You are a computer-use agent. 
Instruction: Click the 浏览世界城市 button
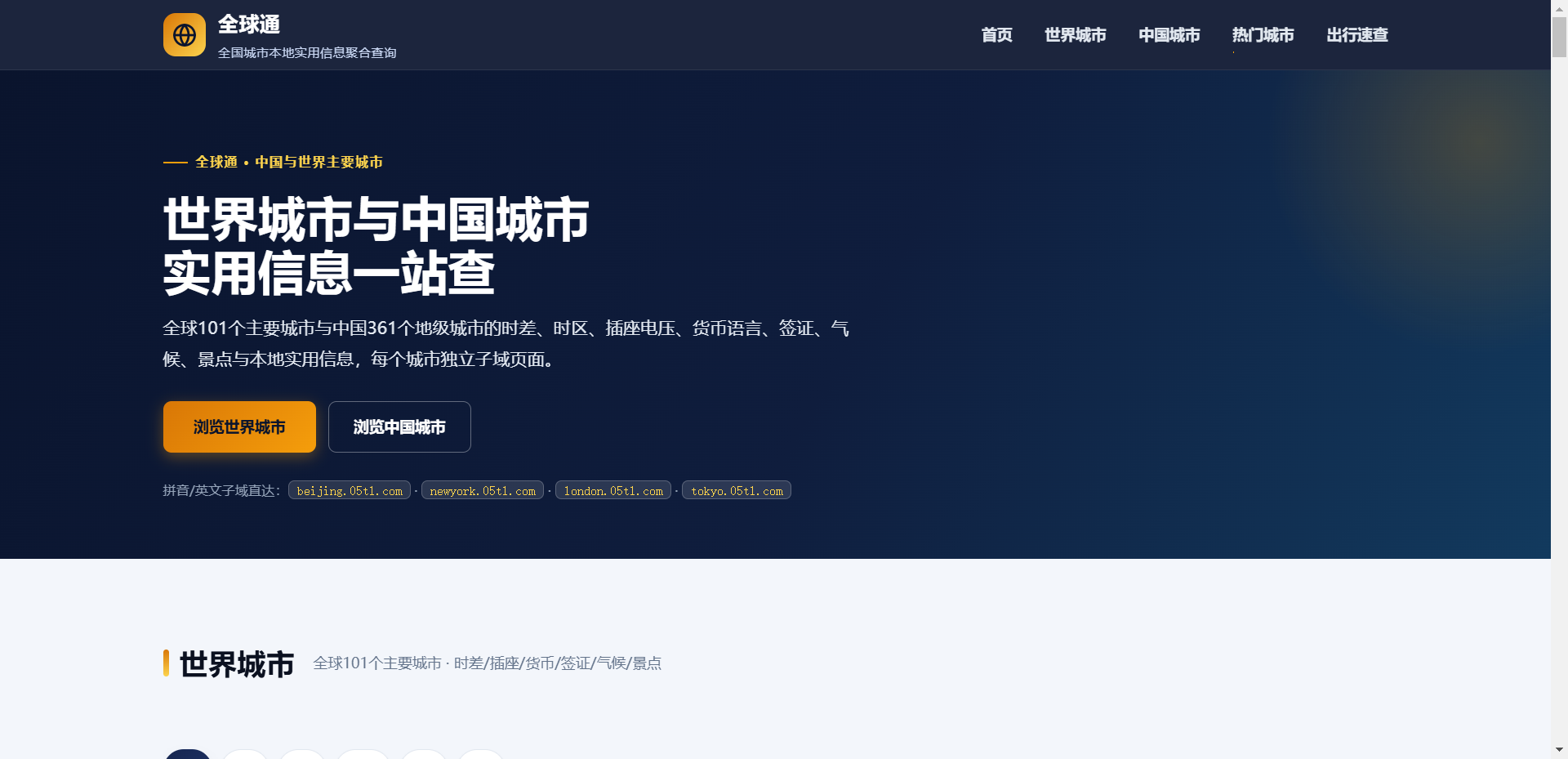(239, 426)
